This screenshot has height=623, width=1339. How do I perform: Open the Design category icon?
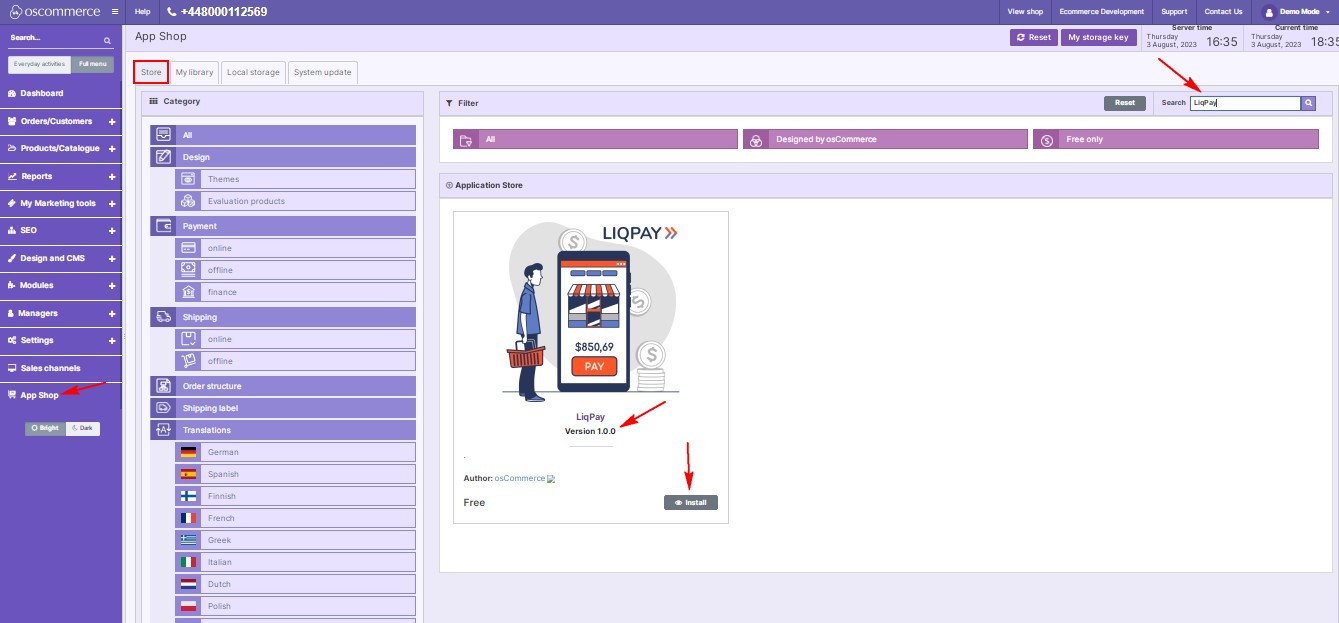[x=163, y=157]
